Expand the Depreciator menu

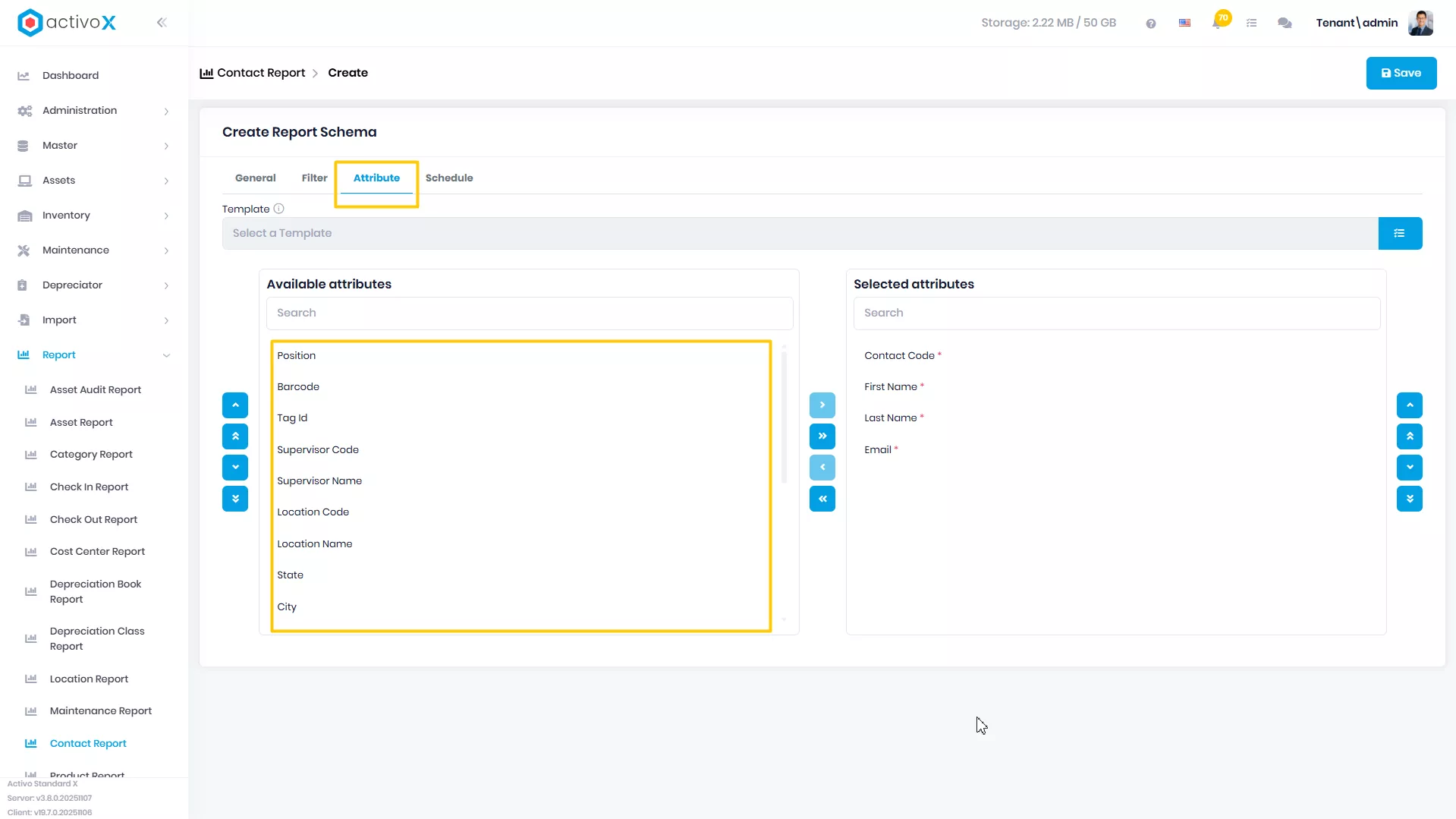tap(94, 285)
